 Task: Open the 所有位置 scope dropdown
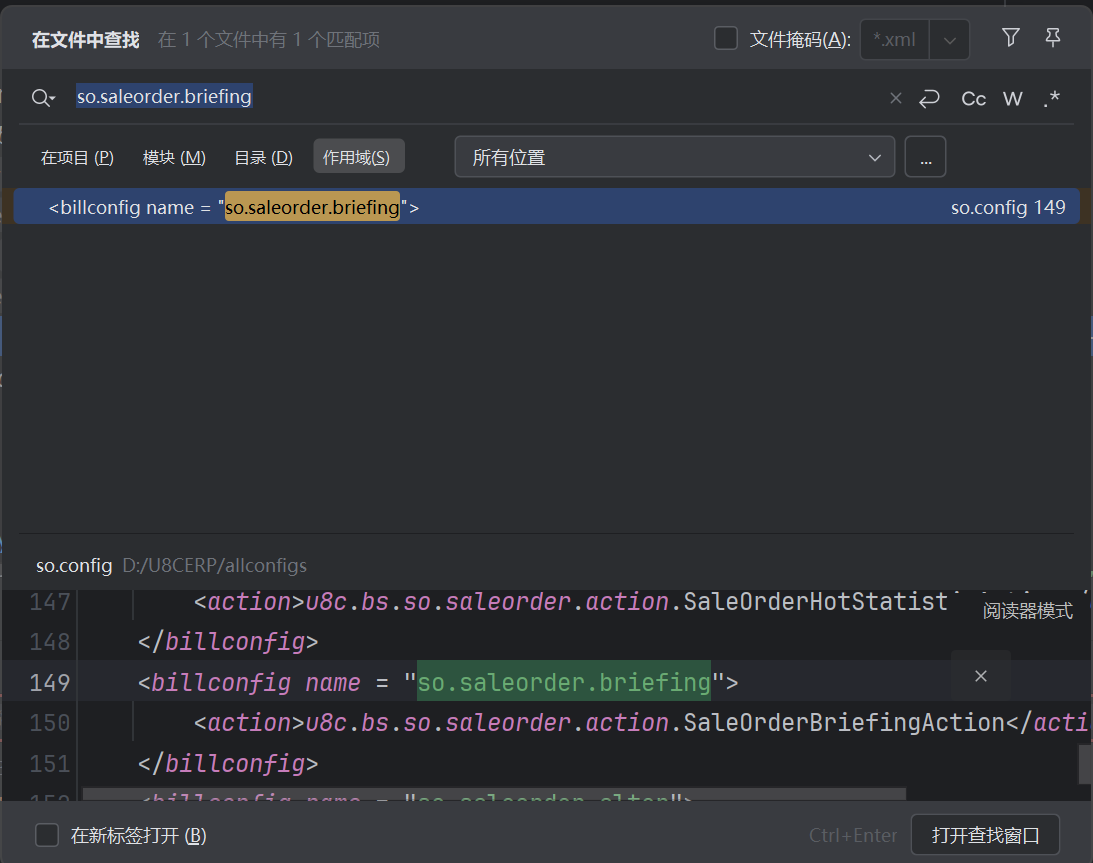(x=674, y=158)
